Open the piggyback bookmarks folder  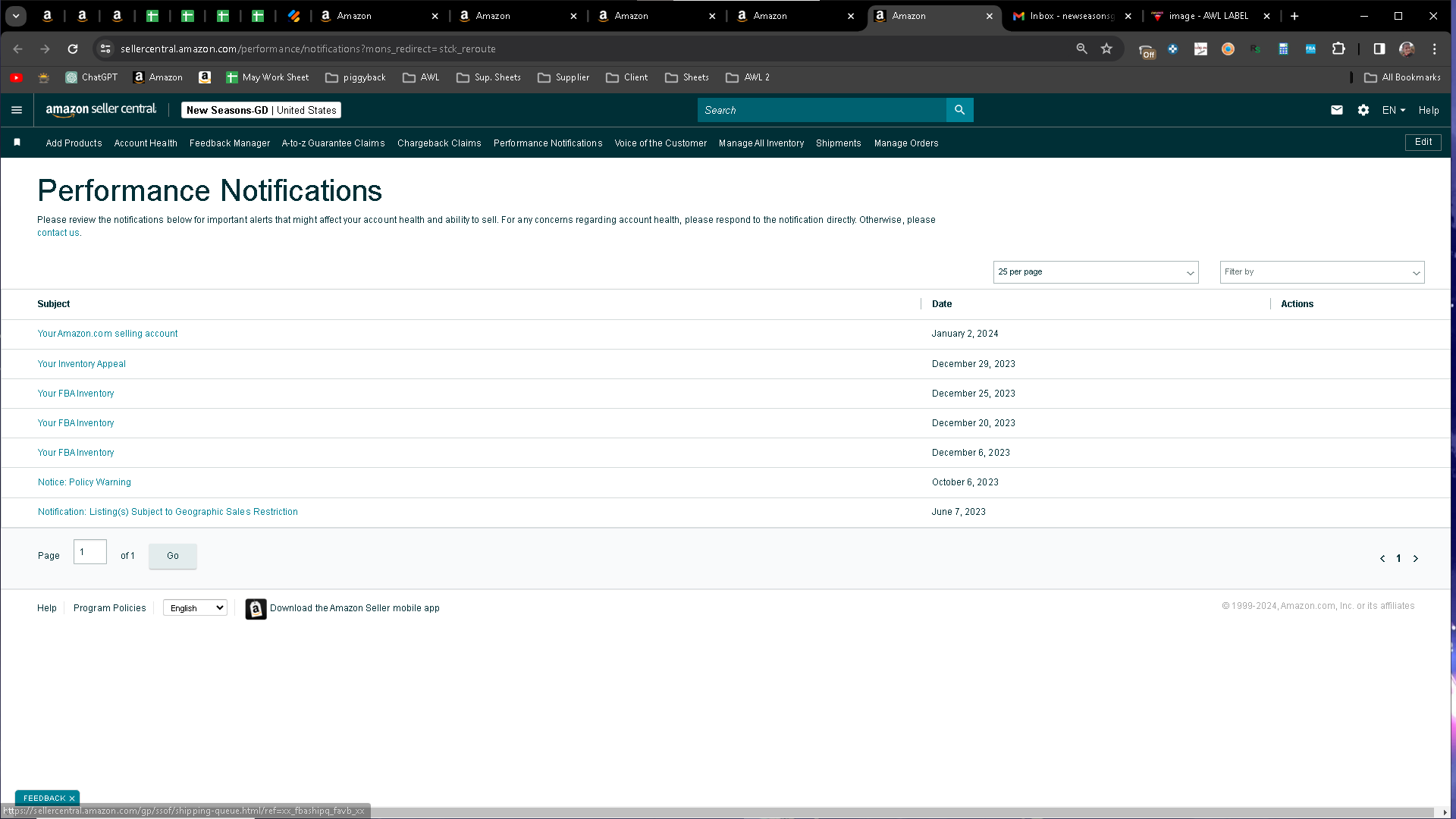[355, 77]
